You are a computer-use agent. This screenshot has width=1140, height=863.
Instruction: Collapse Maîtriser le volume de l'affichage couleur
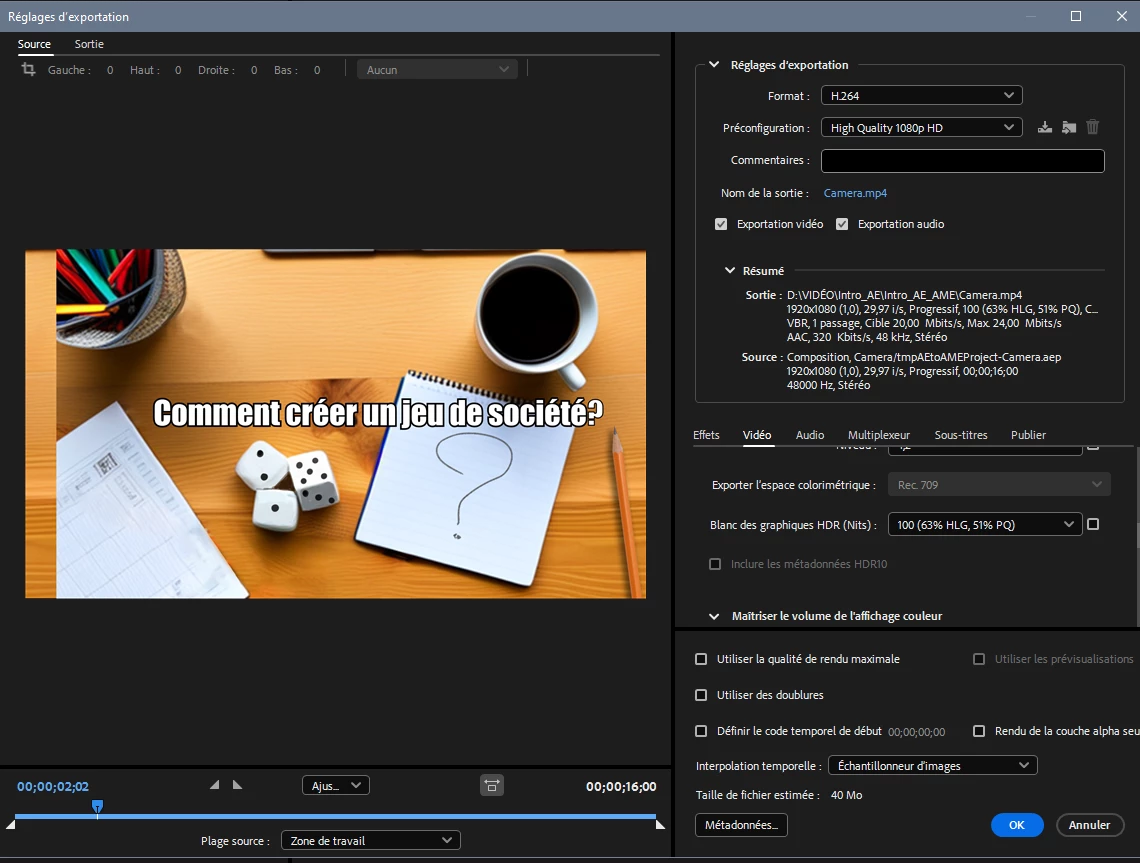[x=714, y=616]
